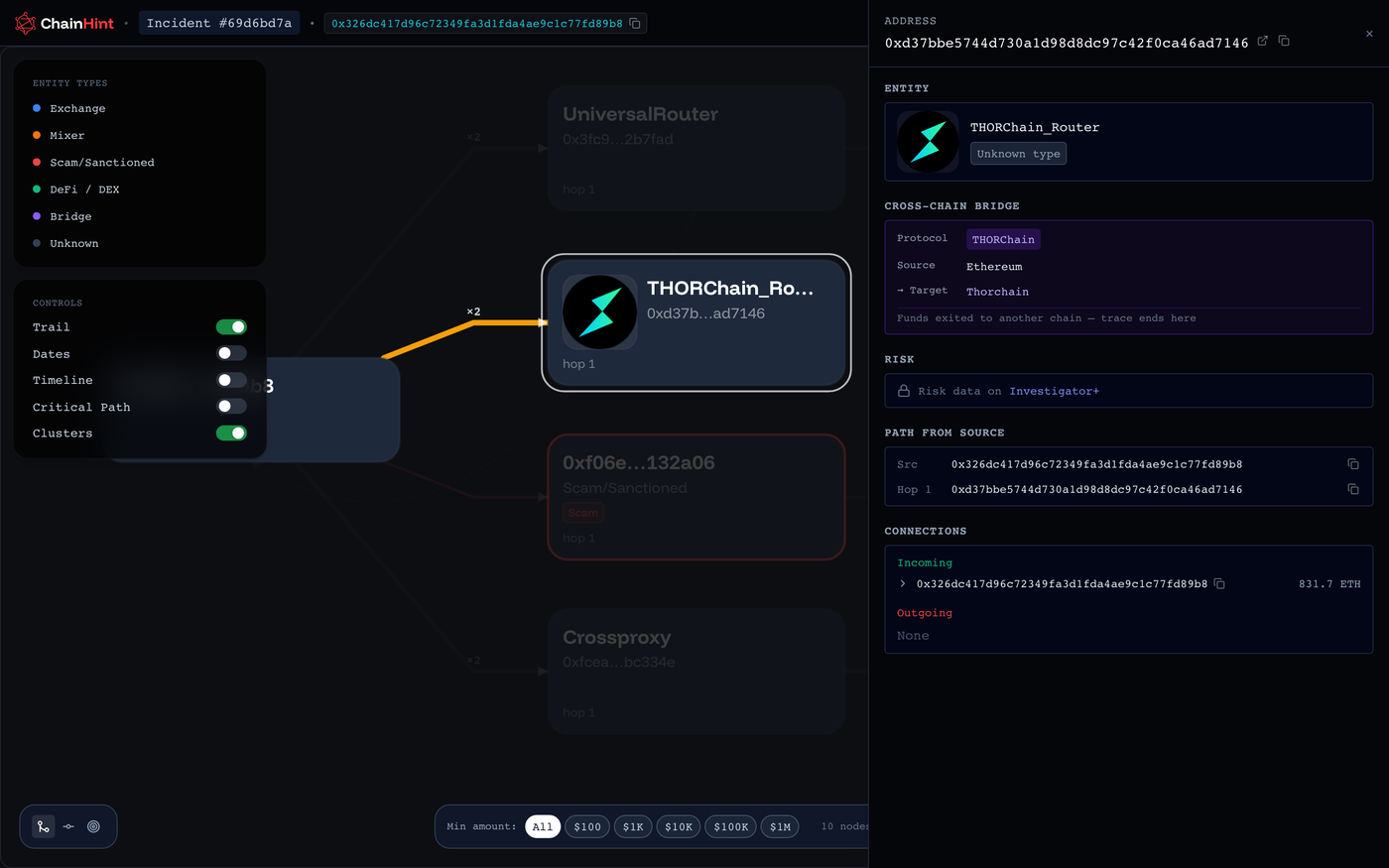Click the Mixer orange legend dot
Viewport: 1389px width, 868px height.
37,135
